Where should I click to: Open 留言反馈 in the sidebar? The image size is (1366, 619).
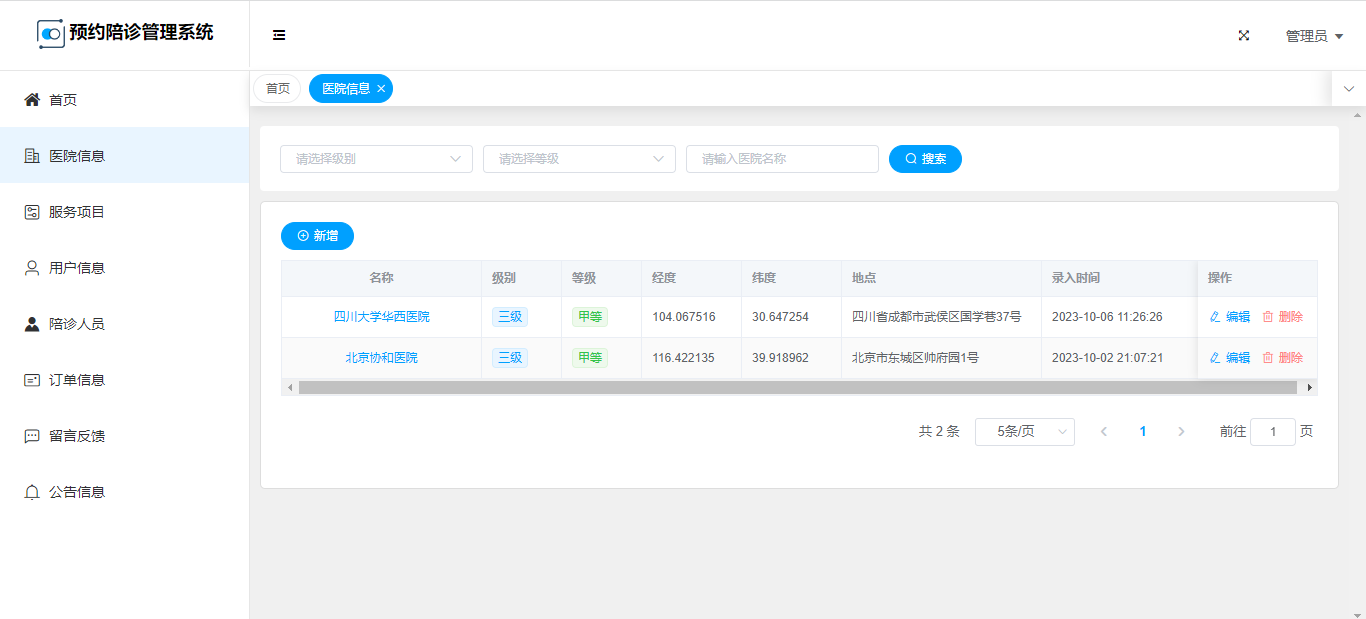click(77, 436)
